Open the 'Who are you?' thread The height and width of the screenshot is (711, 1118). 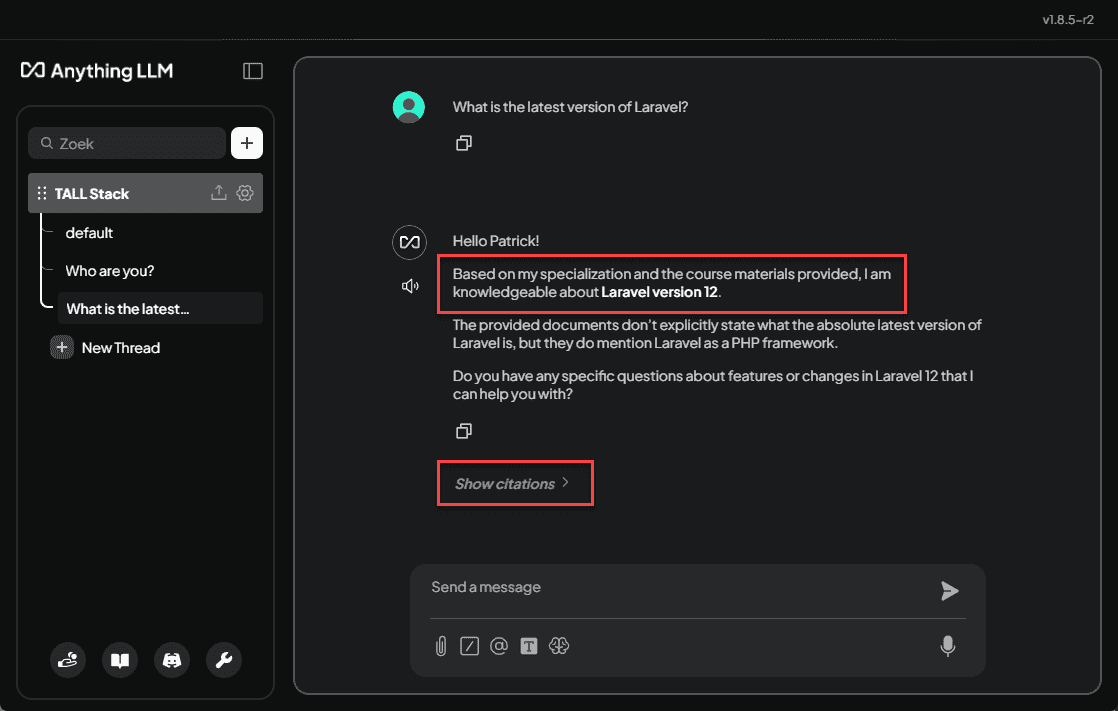[110, 271]
